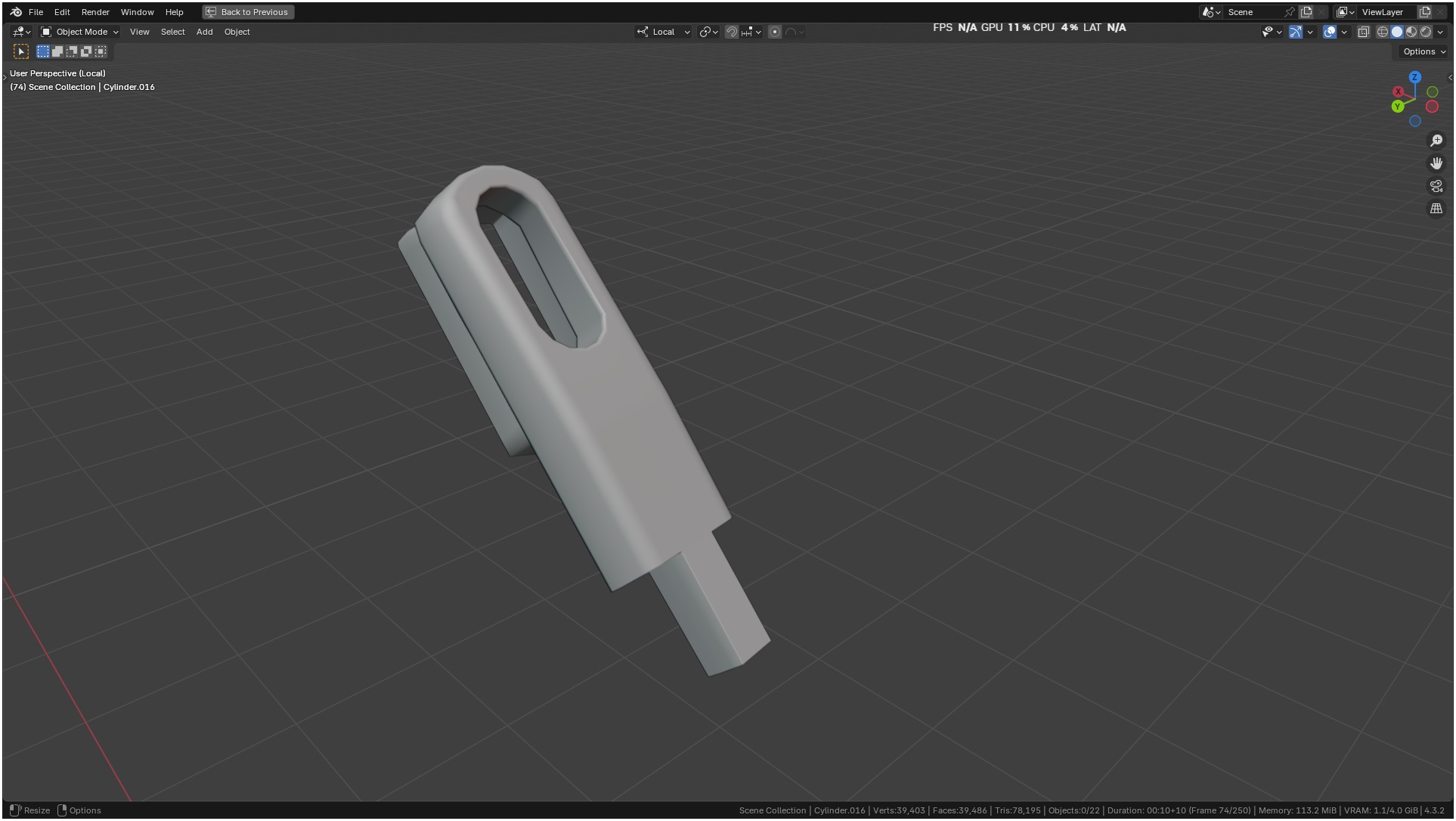
Task: Click the negative Y green gizmo circle
Action: click(1433, 91)
